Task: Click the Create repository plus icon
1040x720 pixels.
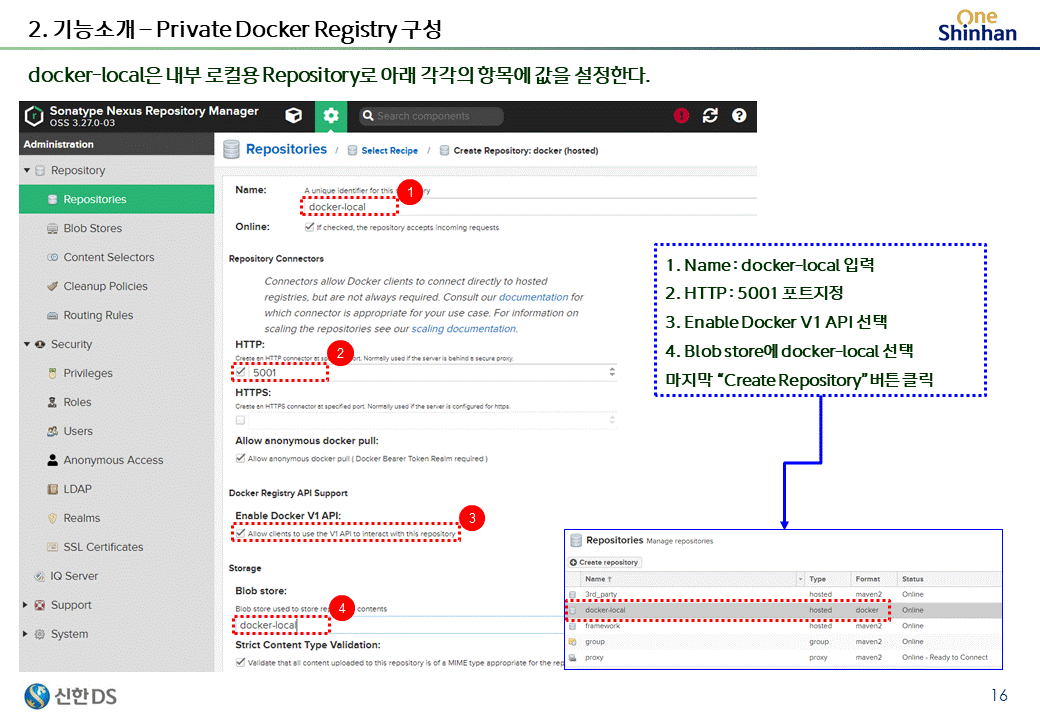Action: [x=574, y=562]
